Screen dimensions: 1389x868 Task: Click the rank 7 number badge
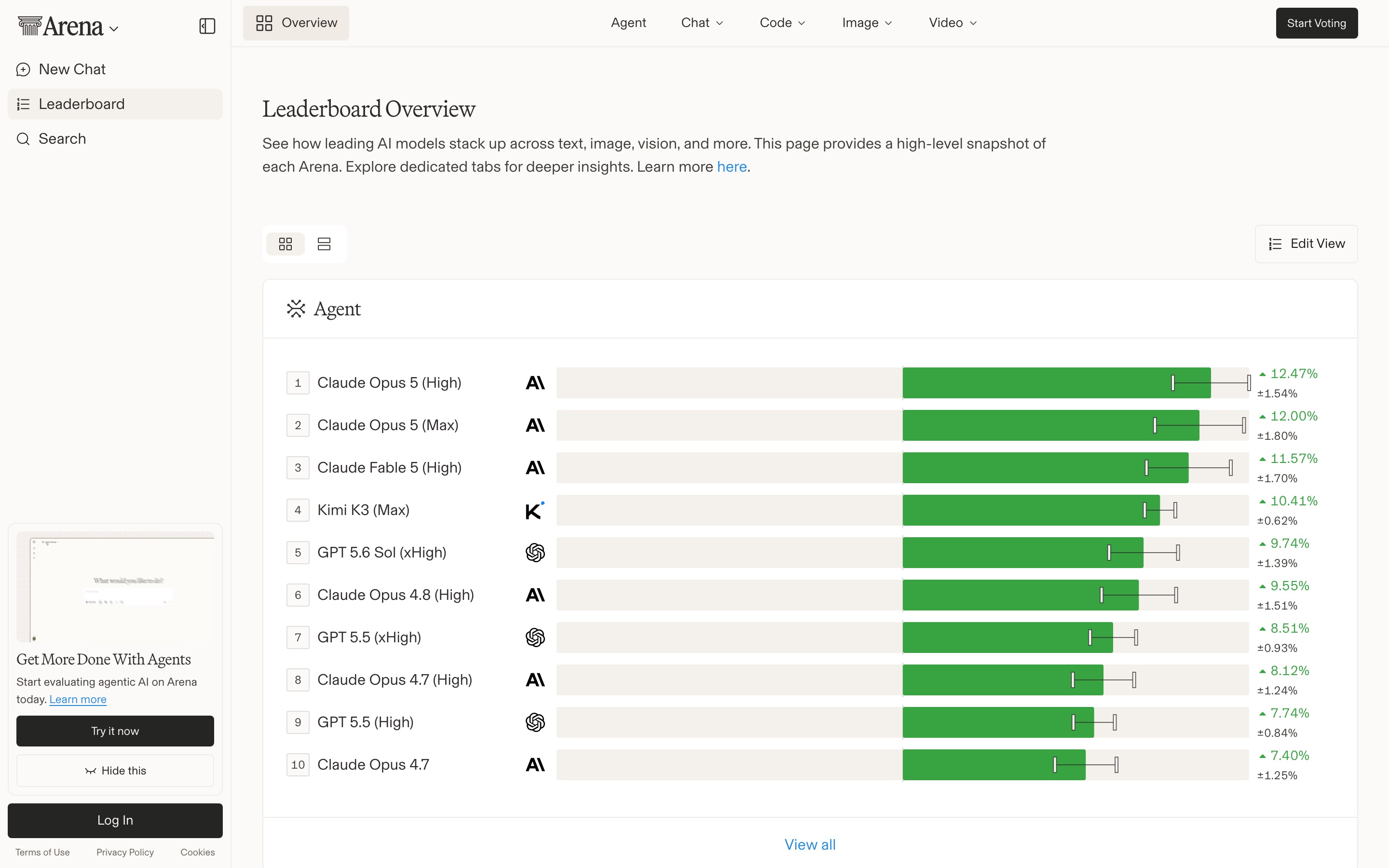point(298,638)
